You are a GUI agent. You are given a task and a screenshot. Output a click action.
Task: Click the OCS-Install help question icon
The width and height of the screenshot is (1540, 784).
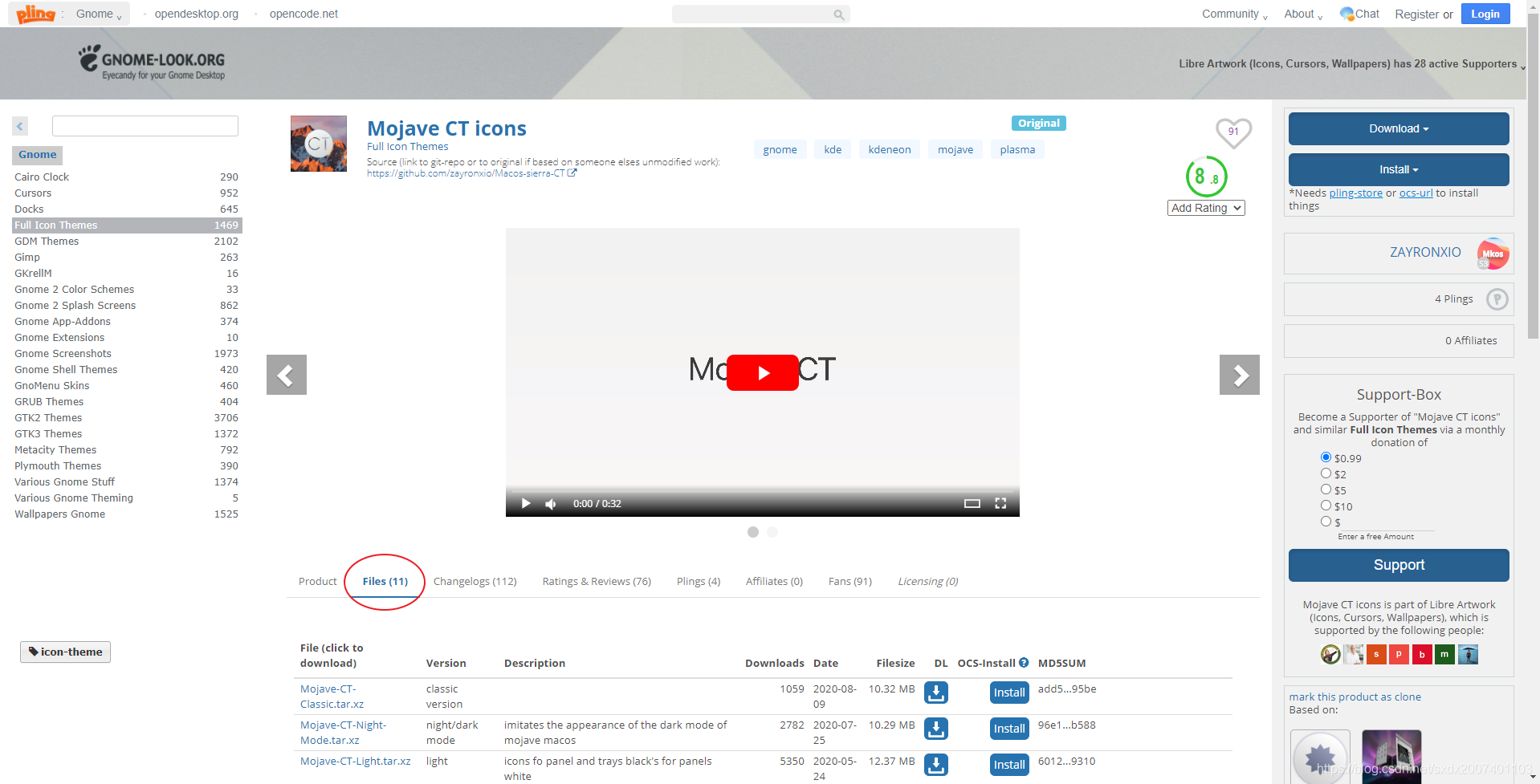(1024, 663)
